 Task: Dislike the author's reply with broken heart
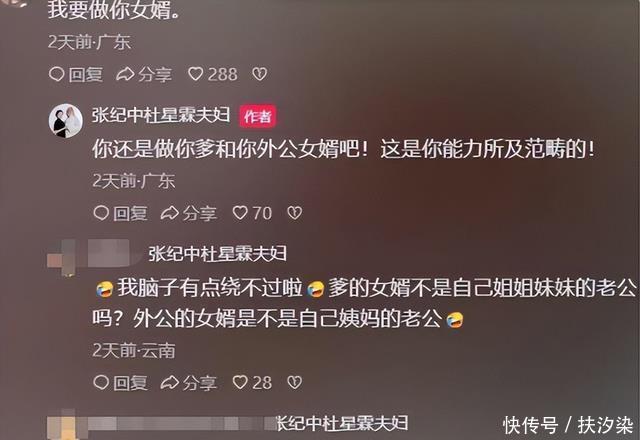coord(295,213)
